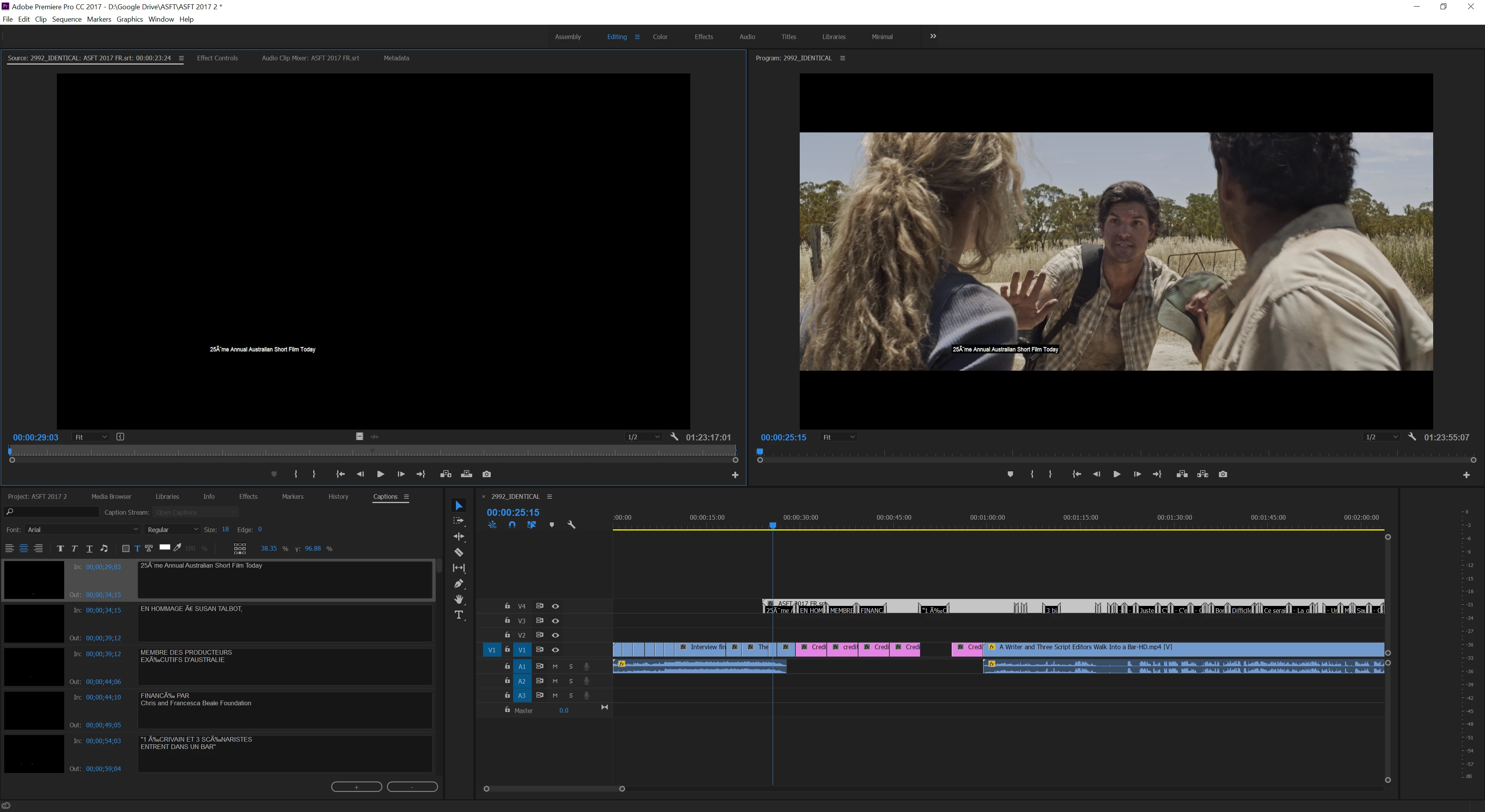The width and height of the screenshot is (1485, 812).
Task: Click Export Frame camera icon in Program monitor
Action: pyautogui.click(x=1223, y=474)
